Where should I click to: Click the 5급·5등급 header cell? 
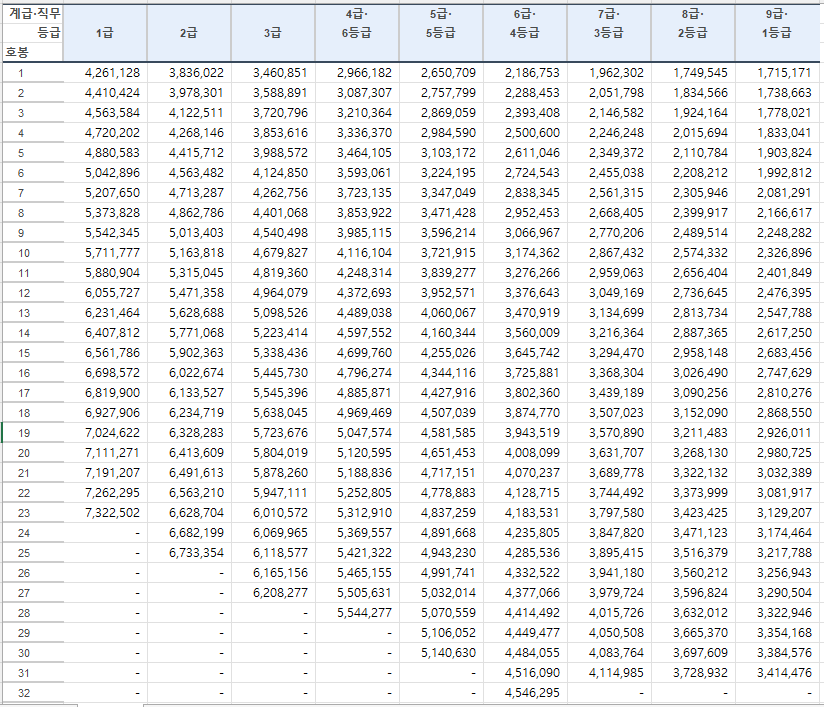(441, 33)
